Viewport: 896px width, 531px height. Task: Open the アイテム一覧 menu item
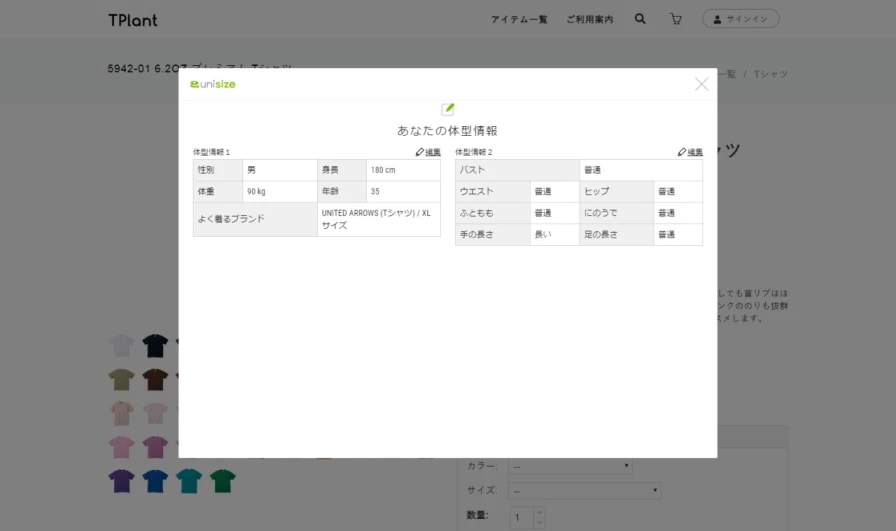(519, 19)
